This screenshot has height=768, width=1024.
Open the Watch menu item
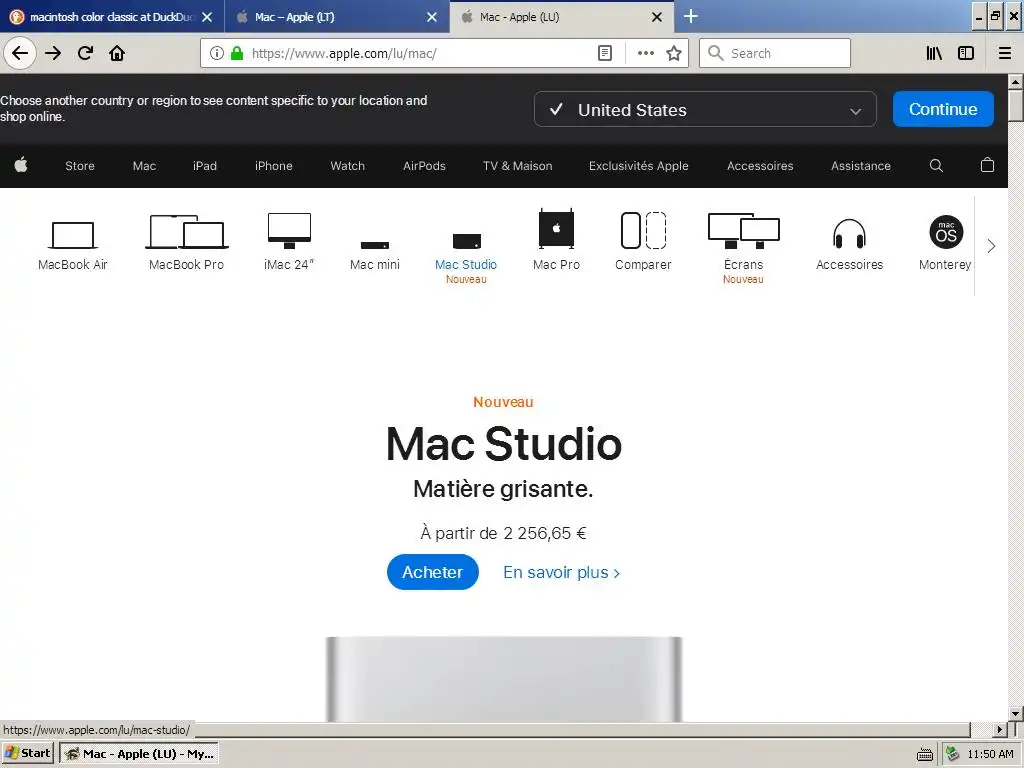[347, 166]
